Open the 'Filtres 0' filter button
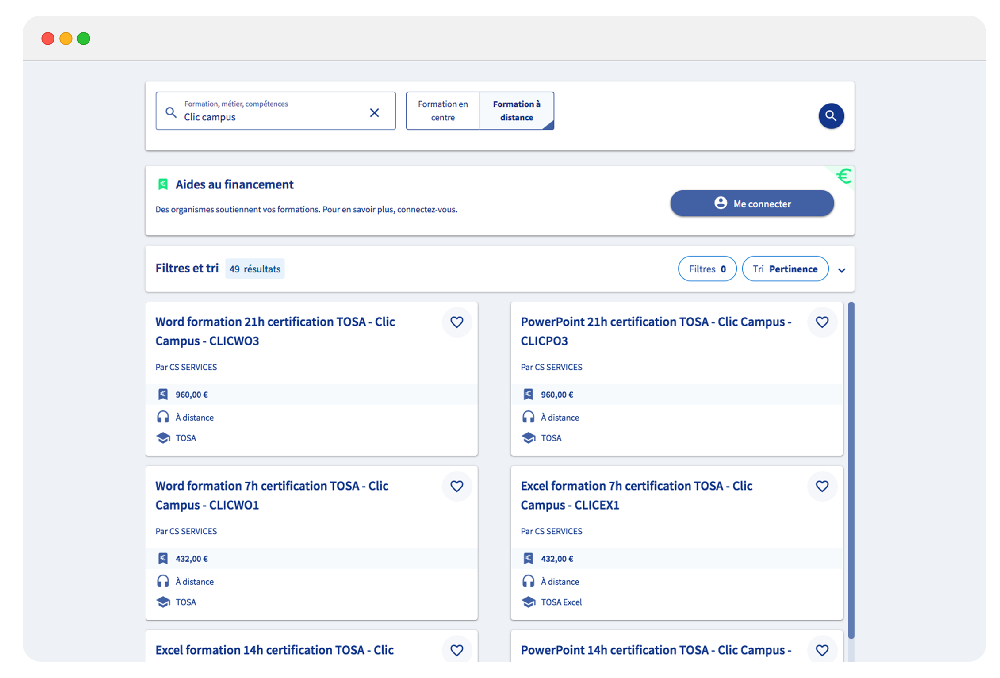 click(707, 269)
